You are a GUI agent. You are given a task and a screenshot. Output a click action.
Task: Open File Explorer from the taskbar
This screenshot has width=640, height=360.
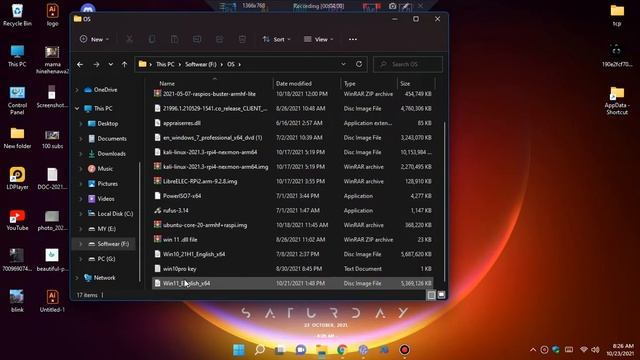tap(322, 350)
